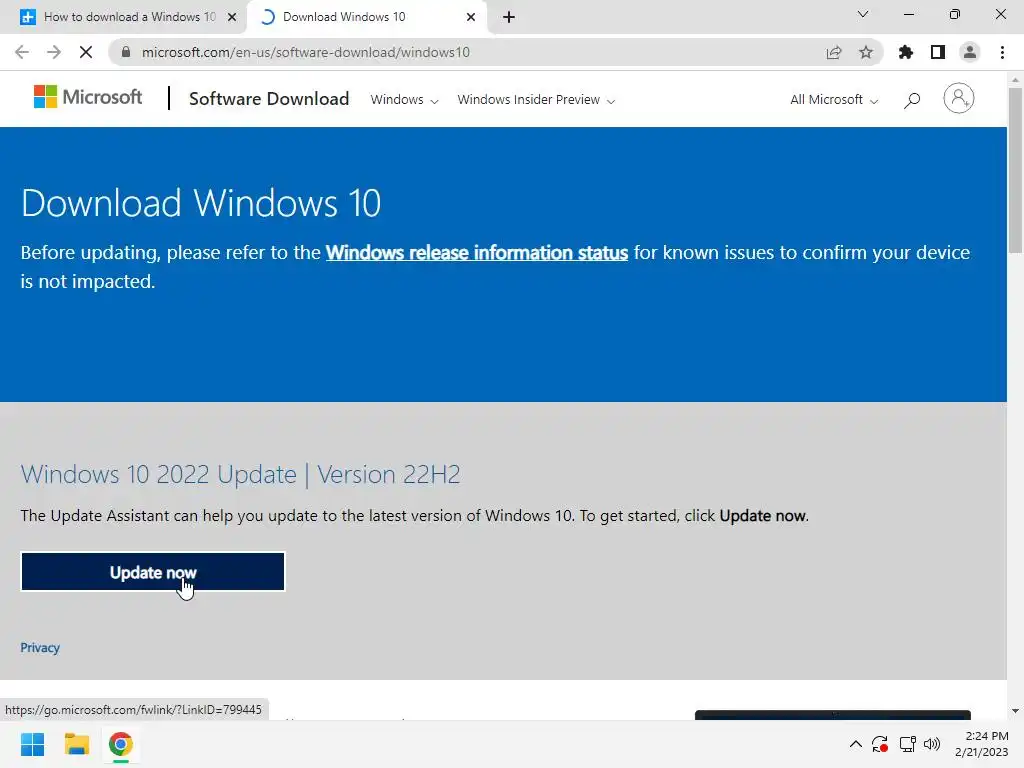1024x768 pixels.
Task: Click Chrome icon in taskbar
Action: [x=120, y=744]
